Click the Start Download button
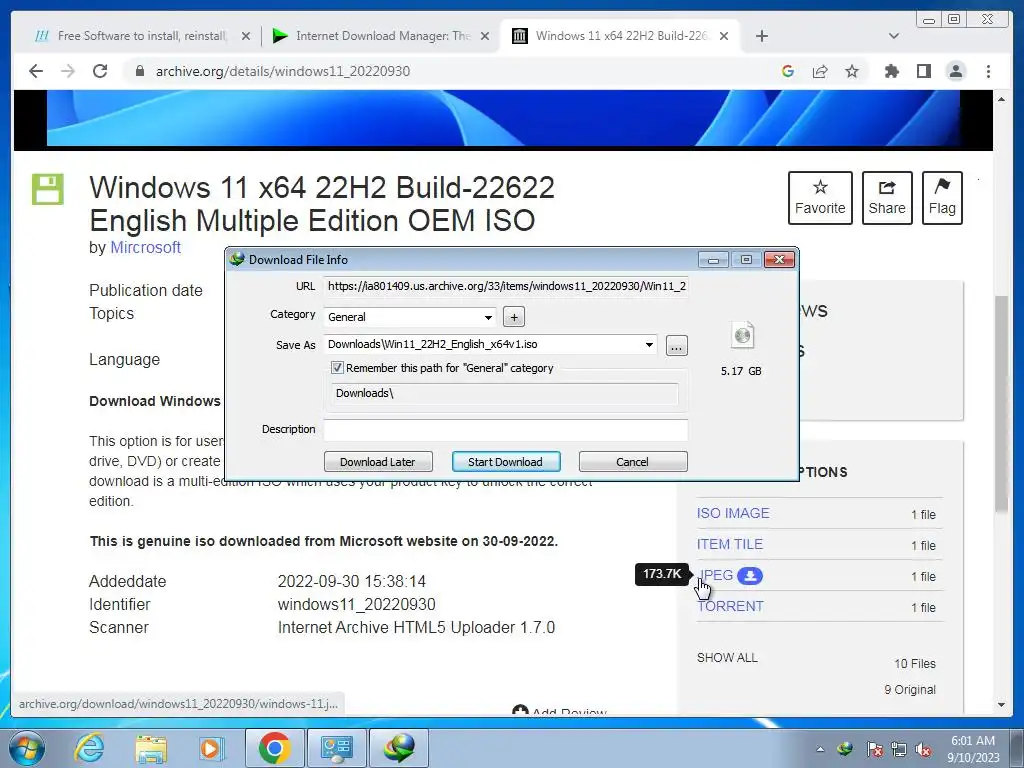 pyautogui.click(x=505, y=462)
